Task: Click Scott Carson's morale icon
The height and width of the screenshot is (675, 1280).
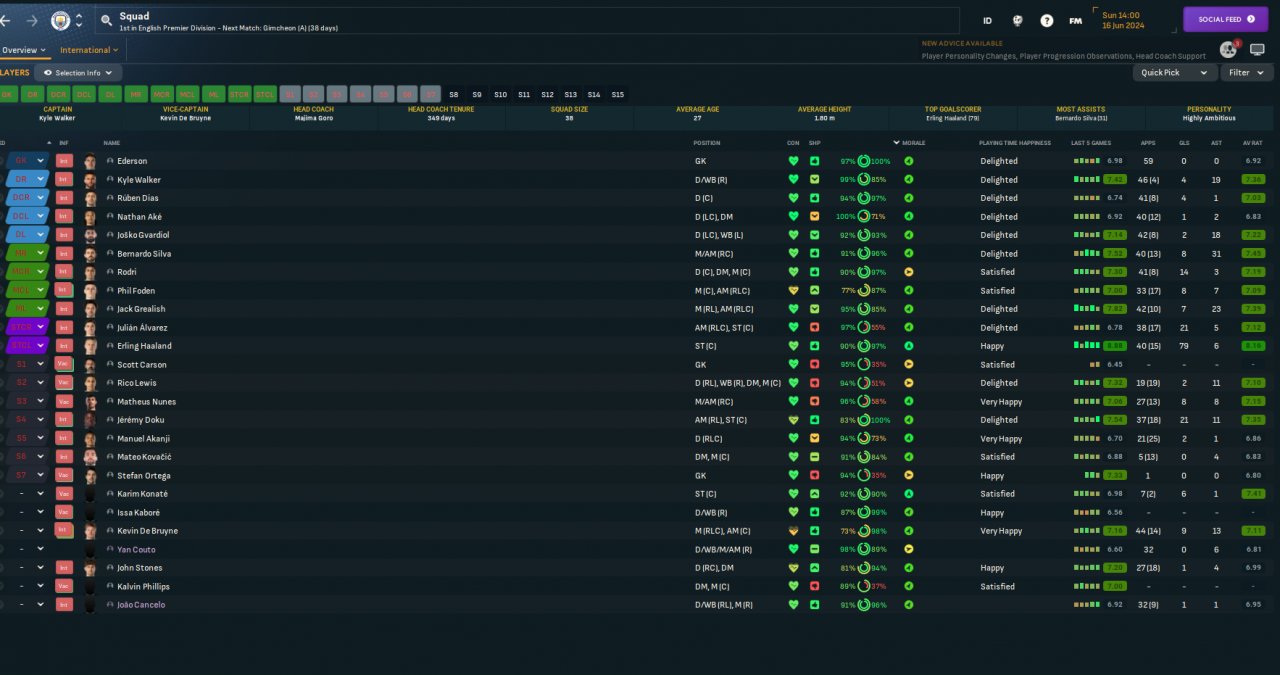Action: (909, 365)
